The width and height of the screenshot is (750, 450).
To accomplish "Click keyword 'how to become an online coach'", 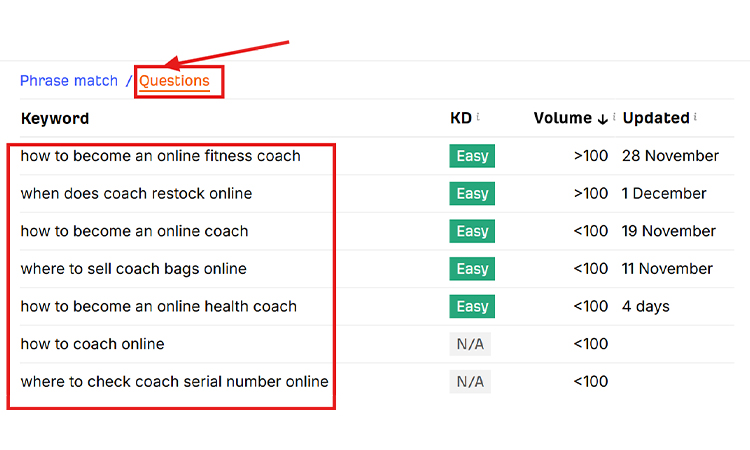I will point(134,231).
